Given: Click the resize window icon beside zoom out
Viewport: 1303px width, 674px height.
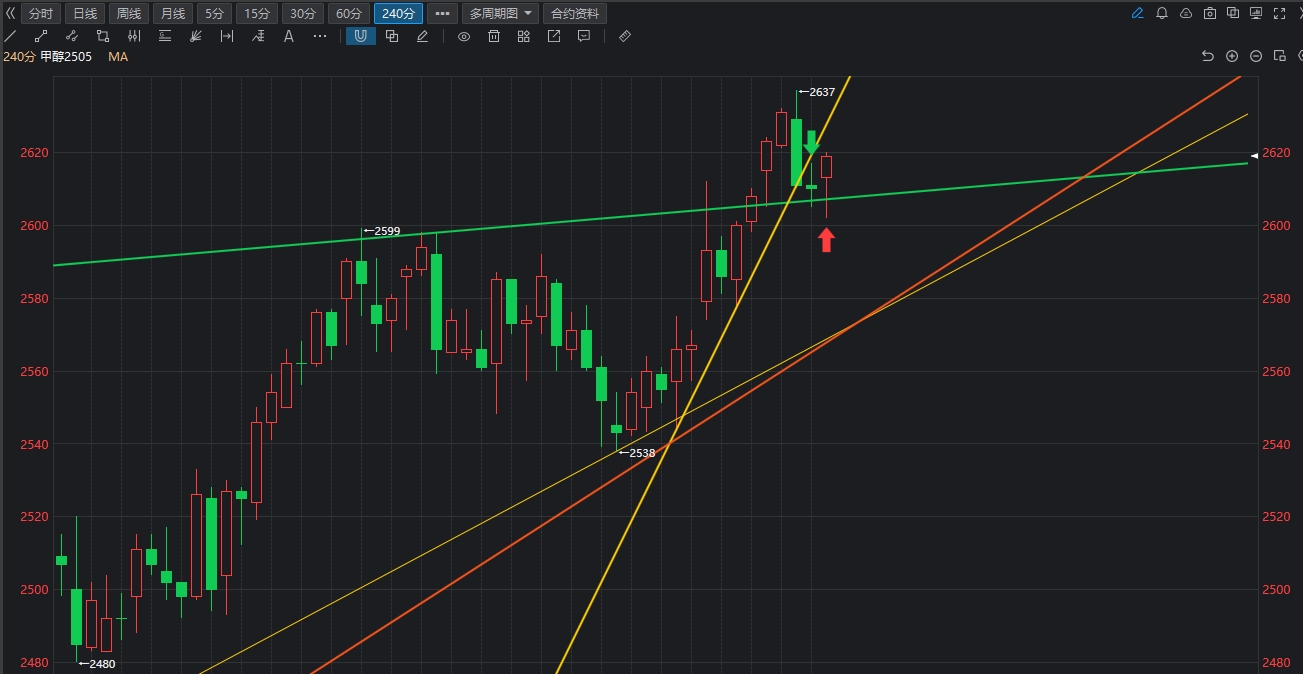Looking at the screenshot, I should tap(1280, 56).
